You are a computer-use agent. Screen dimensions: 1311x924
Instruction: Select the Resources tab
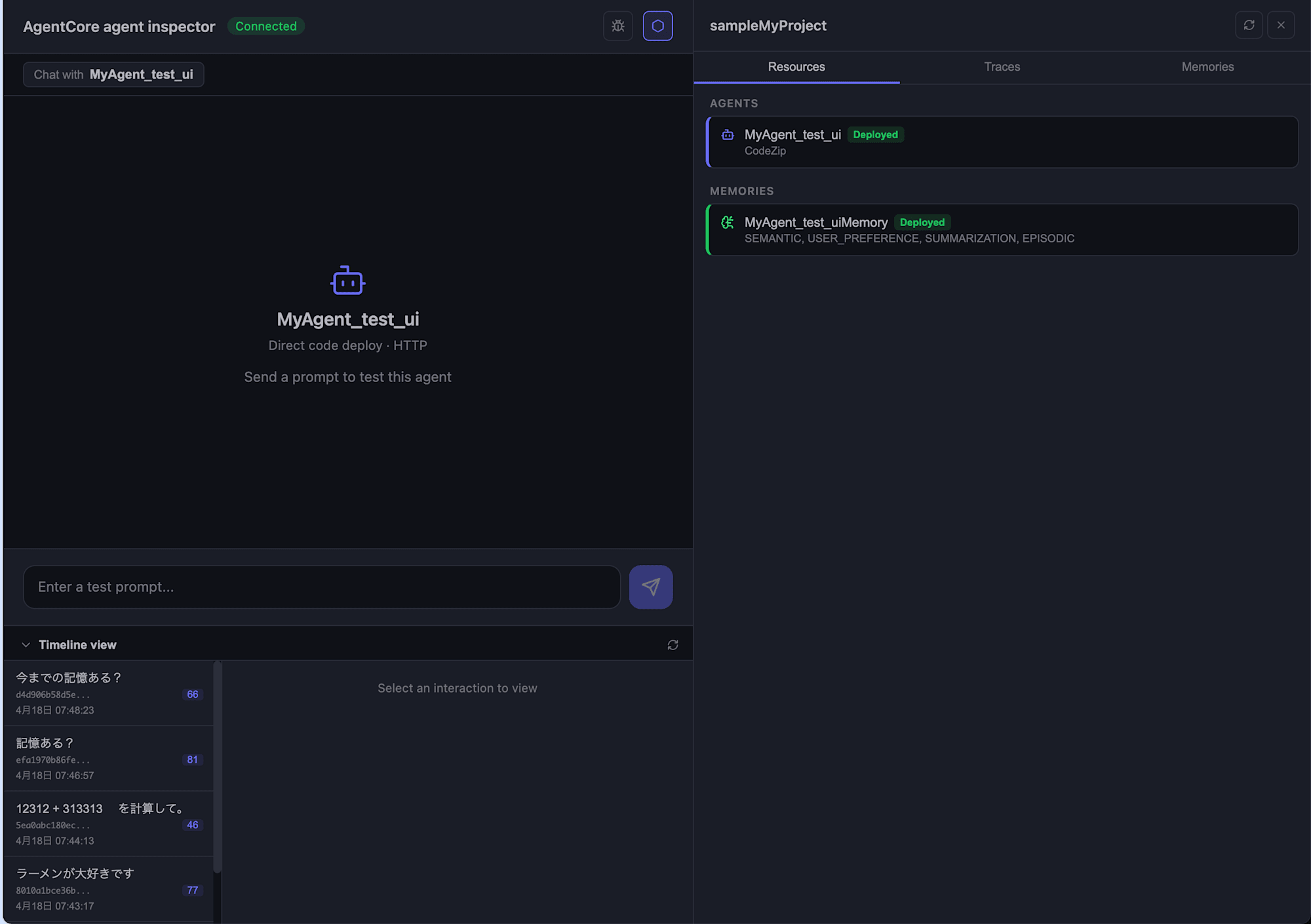796,67
